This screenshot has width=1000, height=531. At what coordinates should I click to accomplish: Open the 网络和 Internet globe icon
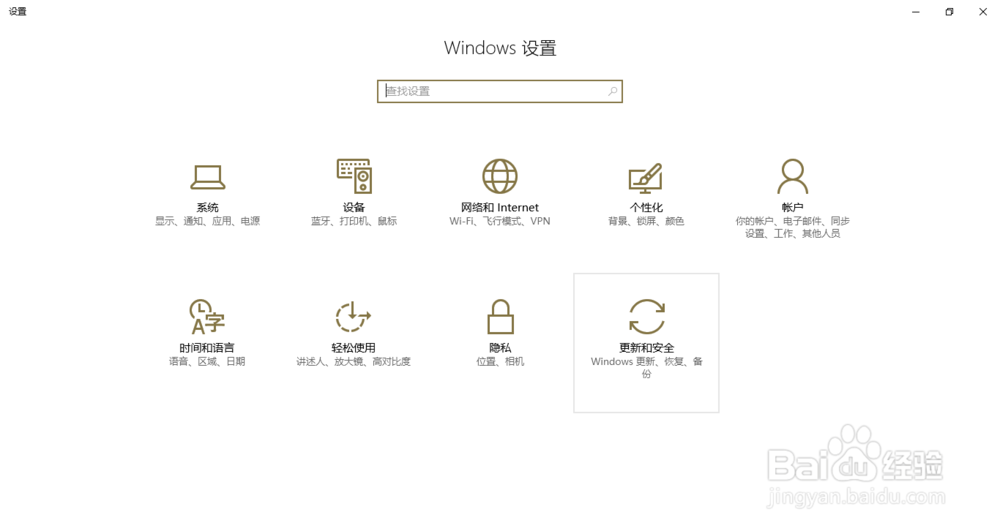[499, 177]
